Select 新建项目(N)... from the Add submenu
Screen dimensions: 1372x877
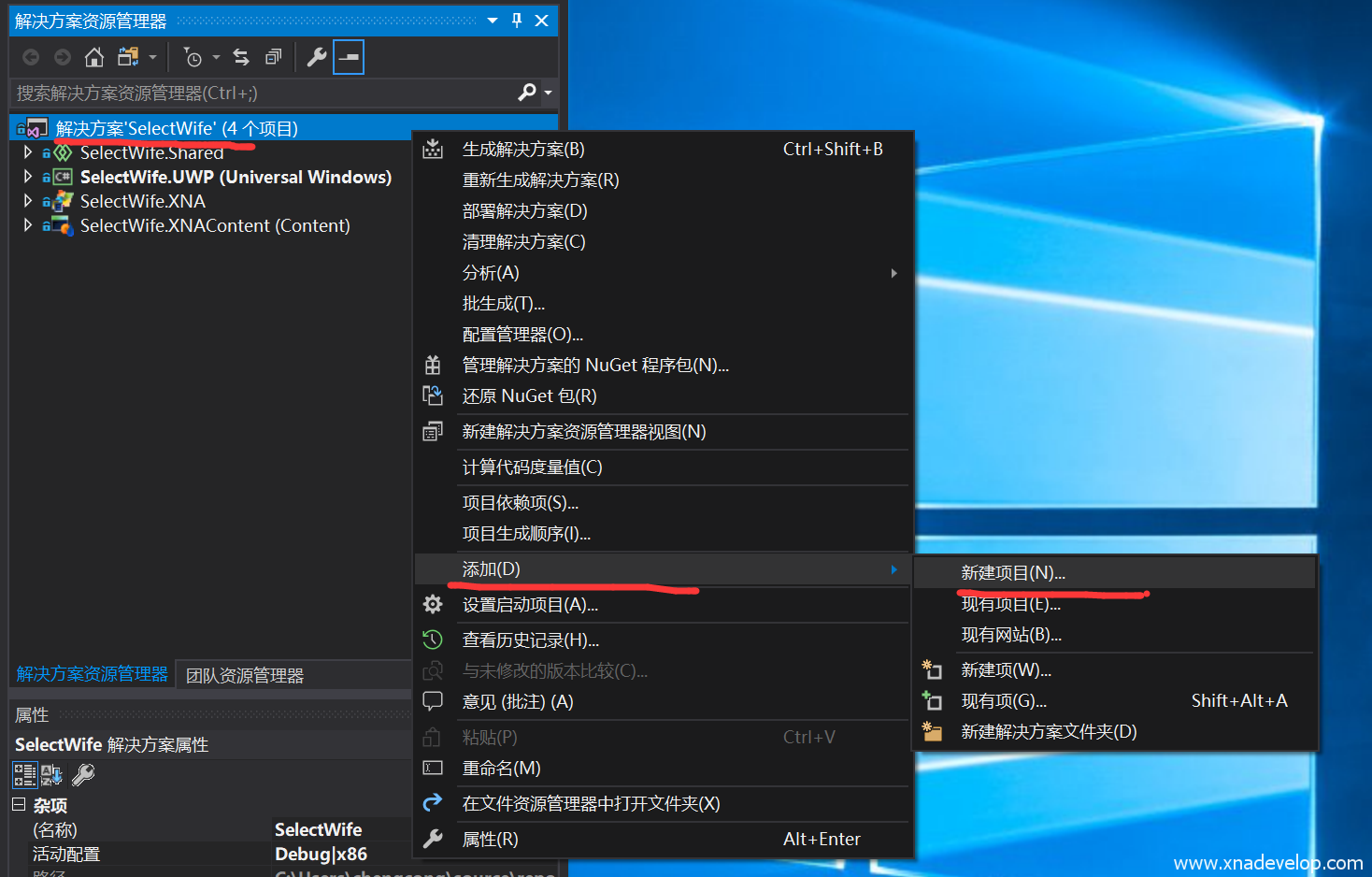pos(1013,573)
